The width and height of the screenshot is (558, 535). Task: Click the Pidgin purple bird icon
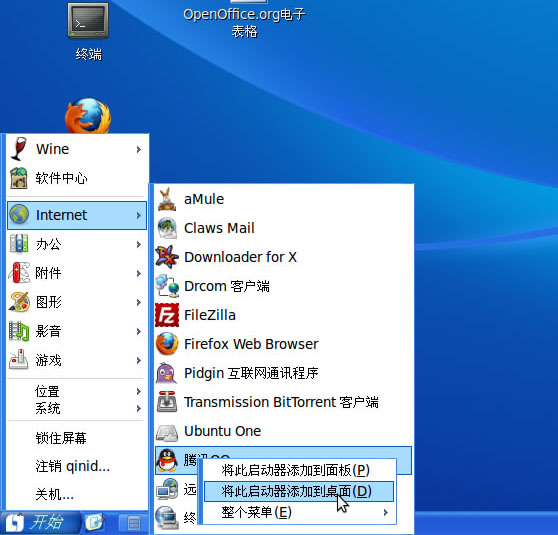coord(167,373)
